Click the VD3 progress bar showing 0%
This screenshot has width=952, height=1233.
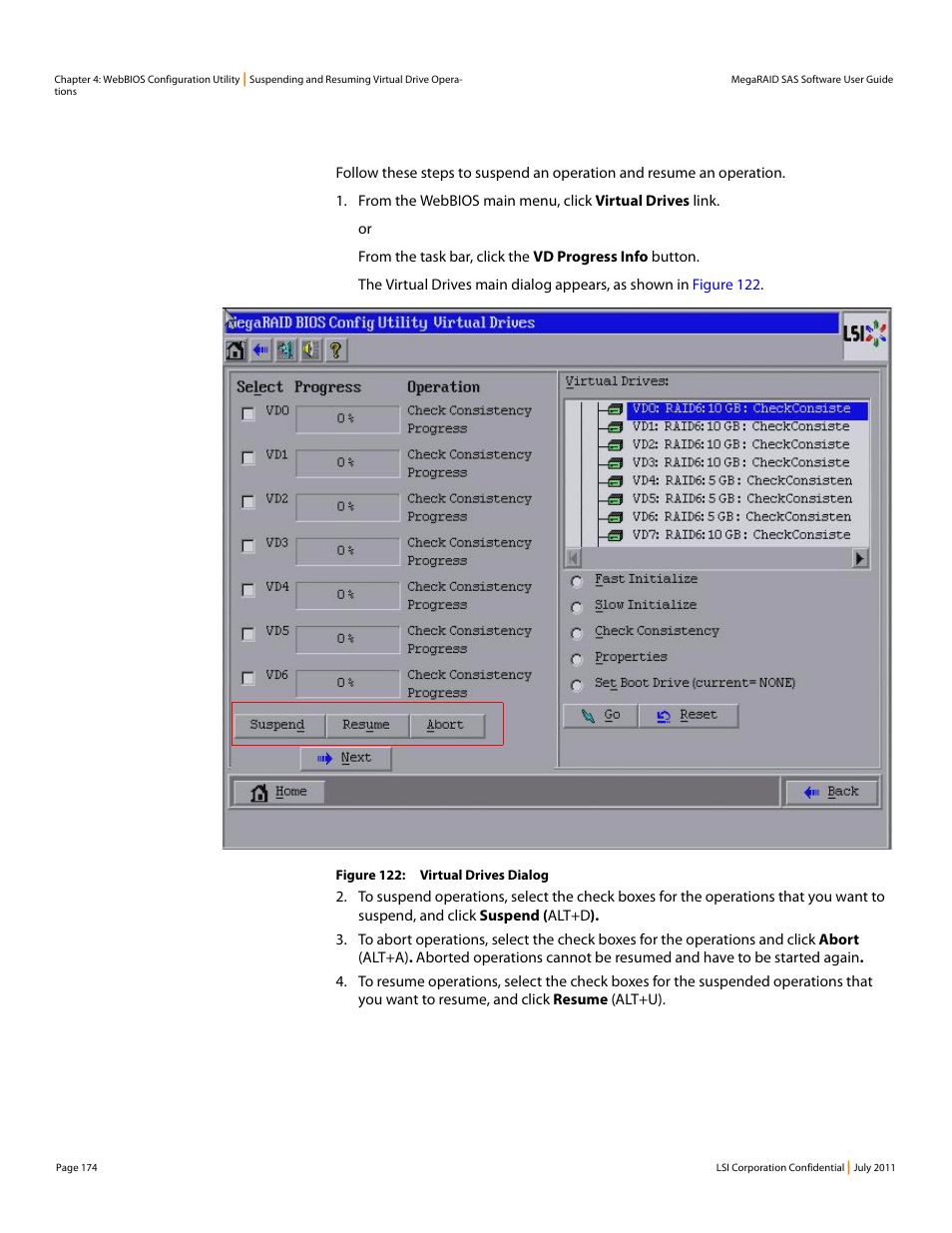pos(345,551)
